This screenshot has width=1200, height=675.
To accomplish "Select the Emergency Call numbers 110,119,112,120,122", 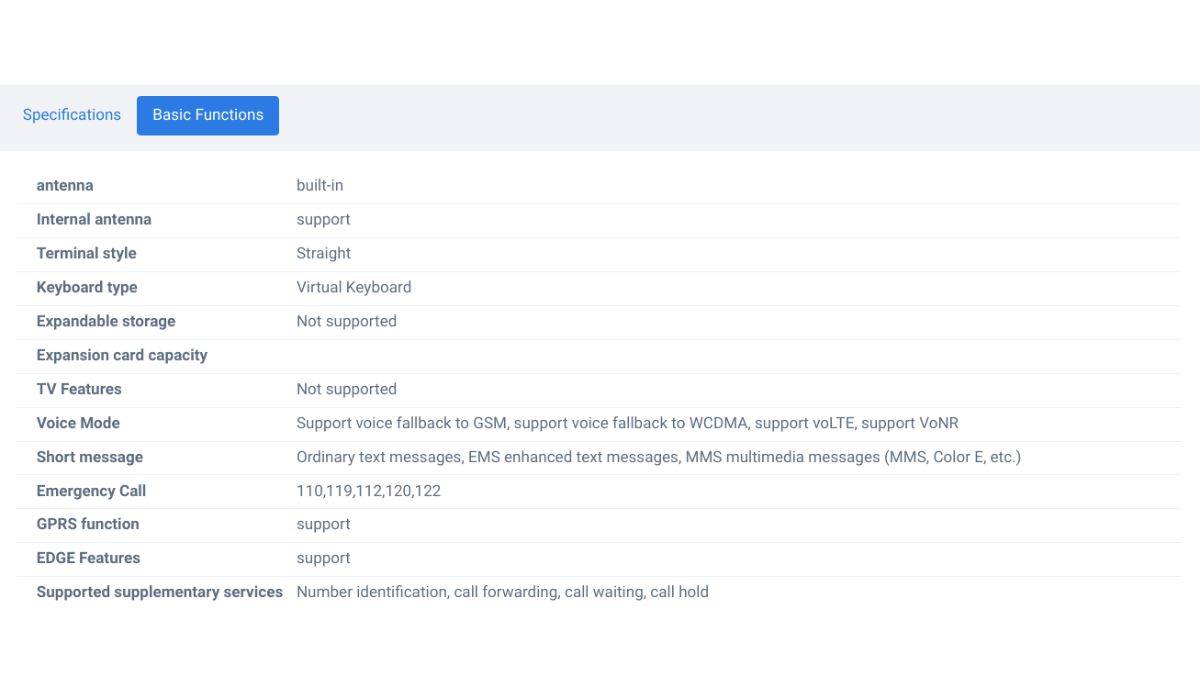I will pyautogui.click(x=368, y=491).
